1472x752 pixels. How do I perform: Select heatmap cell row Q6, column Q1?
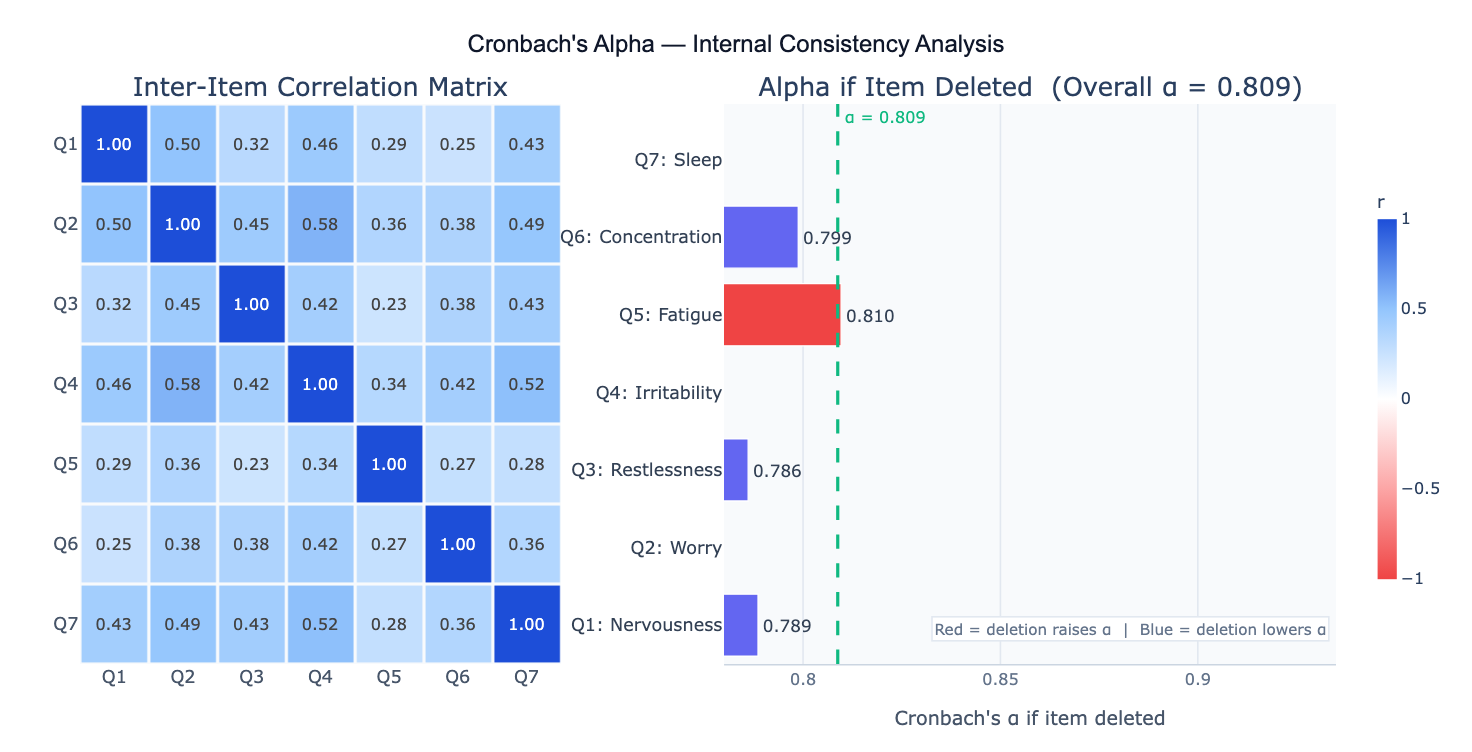coord(114,544)
